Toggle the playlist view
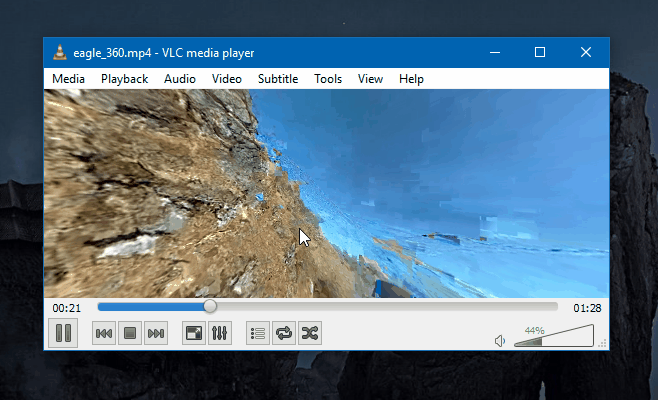The height and width of the screenshot is (400, 658). coord(258,333)
